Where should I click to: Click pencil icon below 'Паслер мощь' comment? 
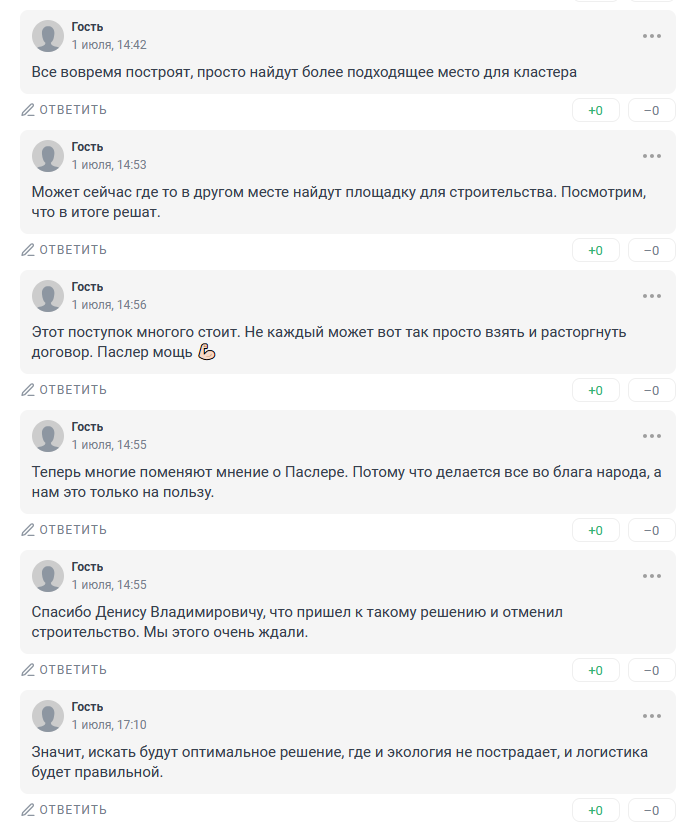[x=28, y=390]
